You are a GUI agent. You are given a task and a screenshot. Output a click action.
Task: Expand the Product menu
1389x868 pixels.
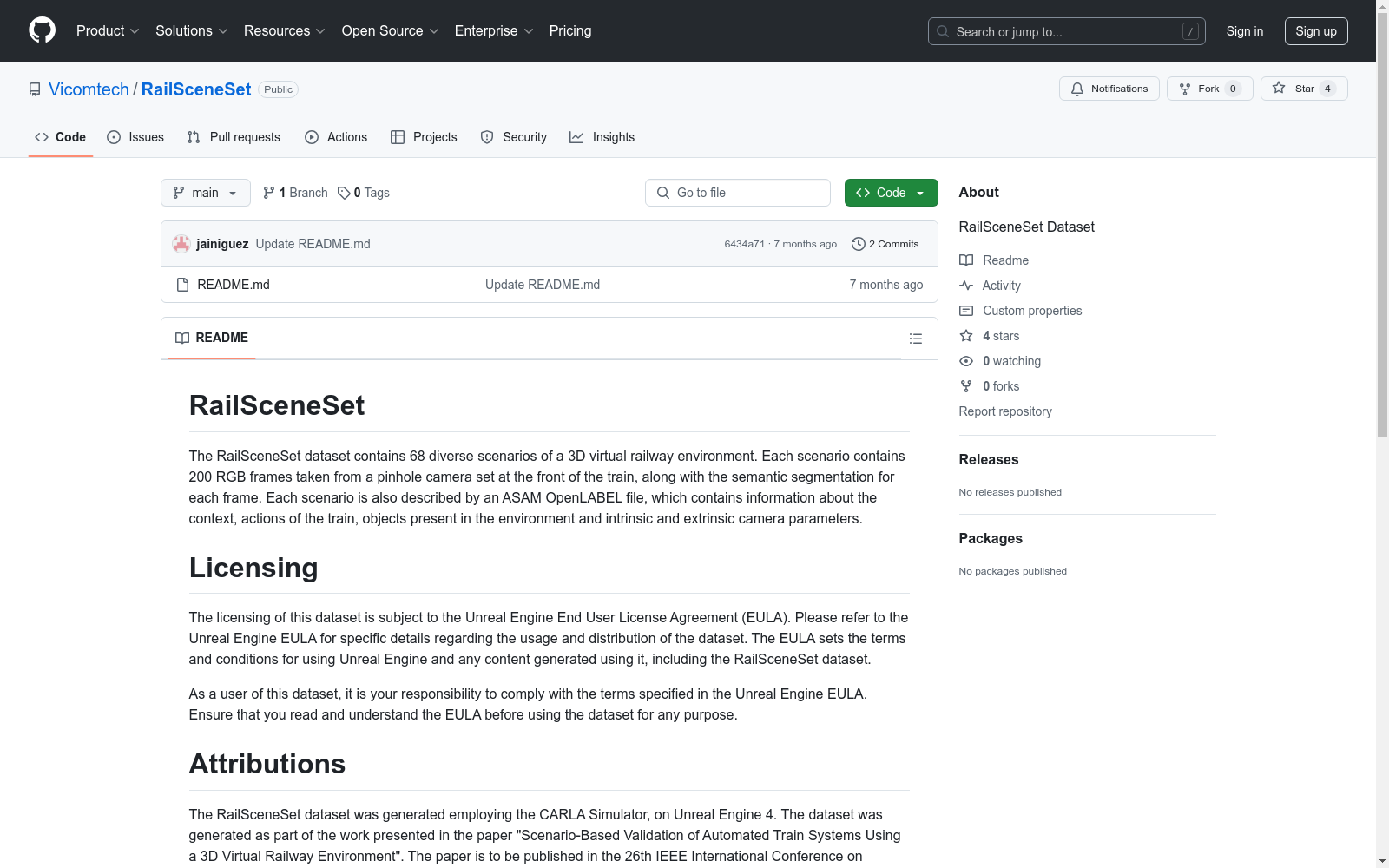108,31
